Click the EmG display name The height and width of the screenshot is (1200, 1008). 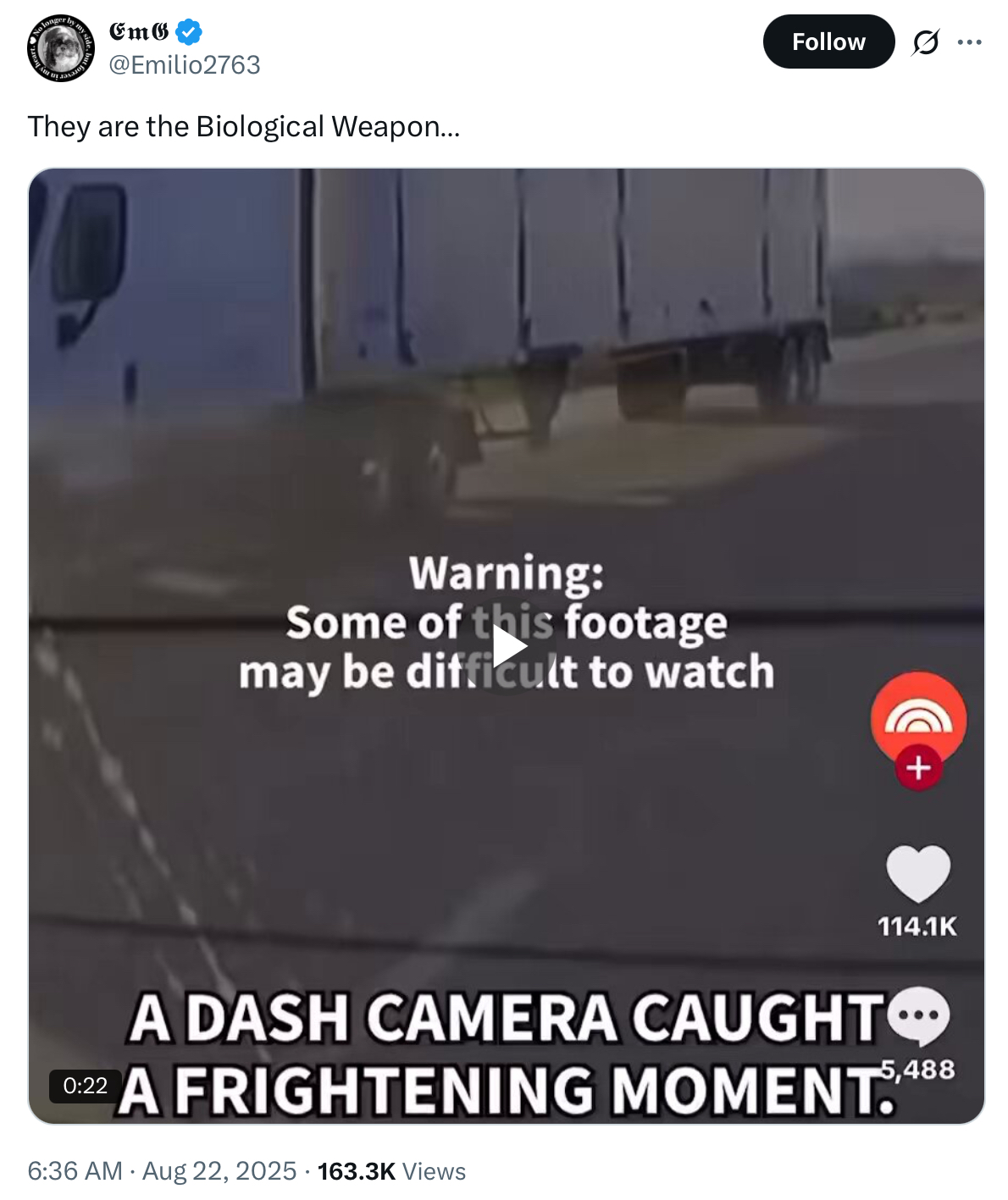pyautogui.click(x=139, y=32)
